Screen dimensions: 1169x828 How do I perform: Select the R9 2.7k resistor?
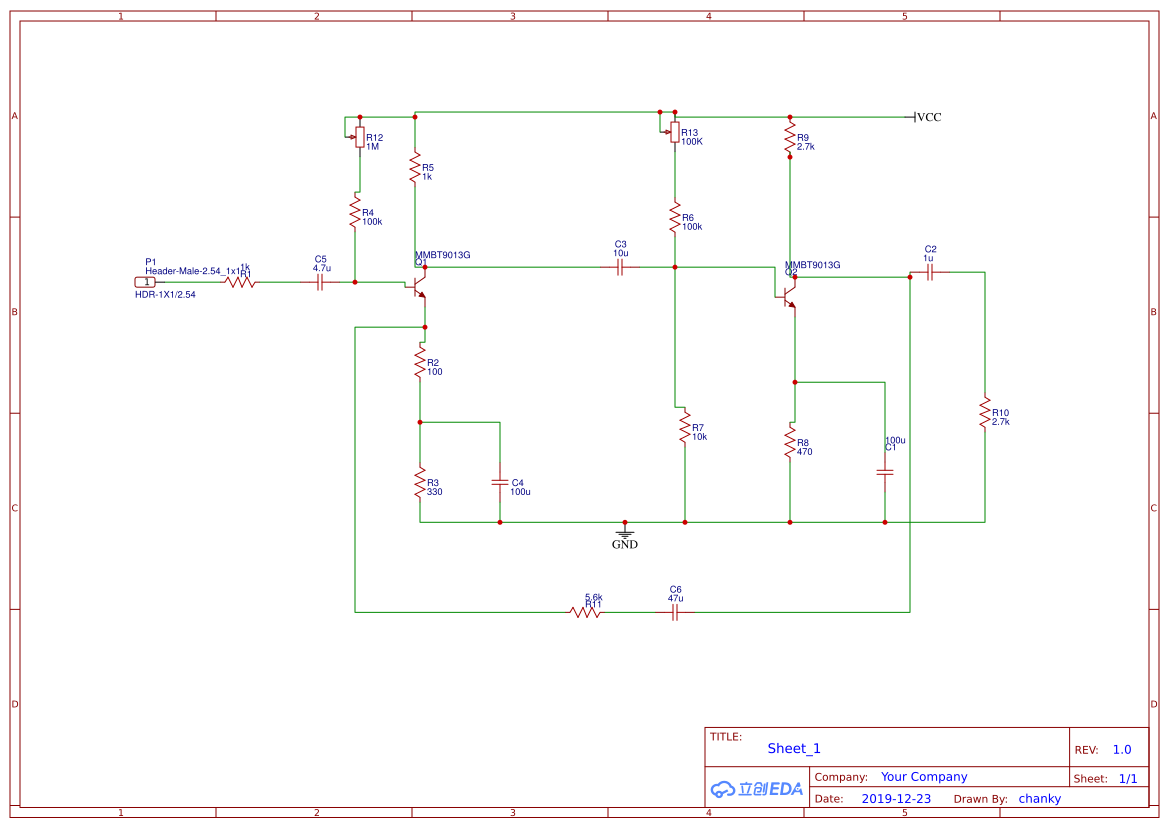click(790, 139)
